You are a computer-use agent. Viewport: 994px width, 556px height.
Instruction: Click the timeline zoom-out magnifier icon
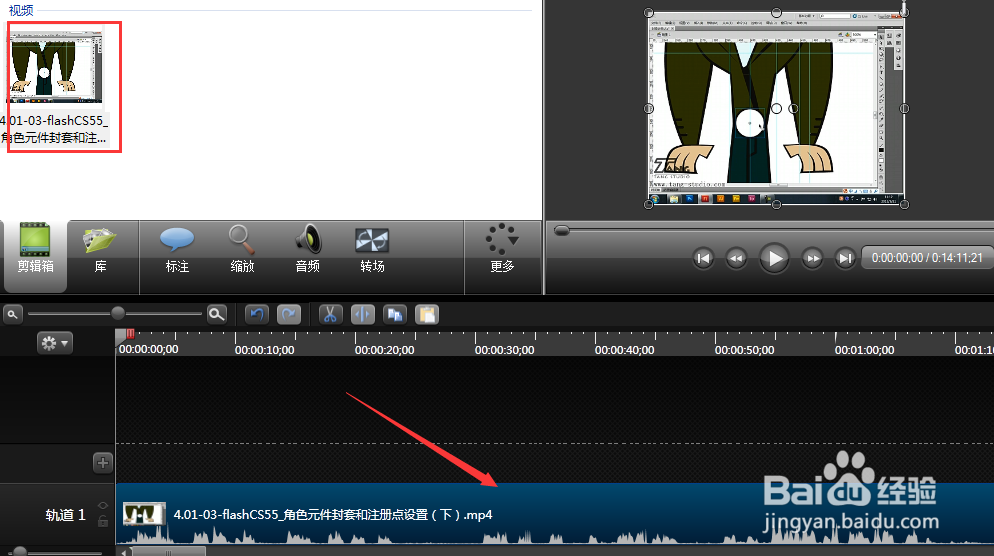[12, 314]
